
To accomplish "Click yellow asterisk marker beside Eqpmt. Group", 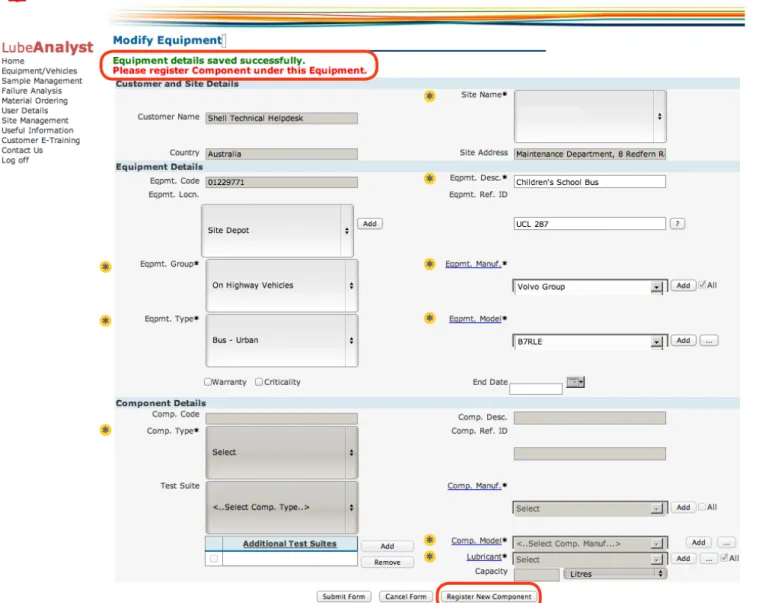I will (105, 267).
